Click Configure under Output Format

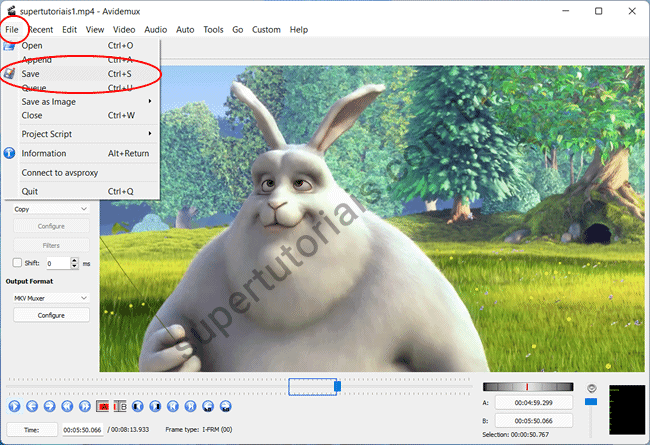pyautogui.click(x=50, y=315)
